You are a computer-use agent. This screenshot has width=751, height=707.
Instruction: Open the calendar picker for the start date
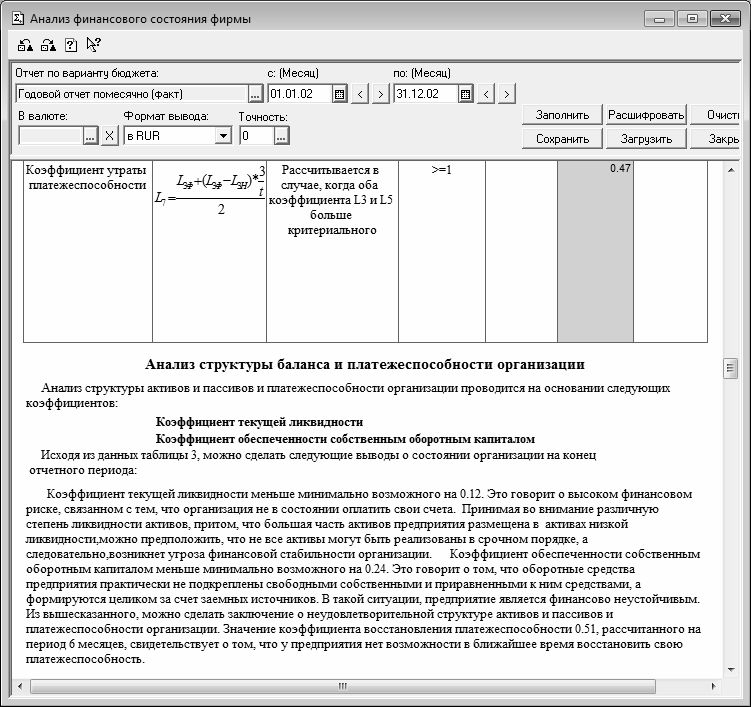(339, 94)
